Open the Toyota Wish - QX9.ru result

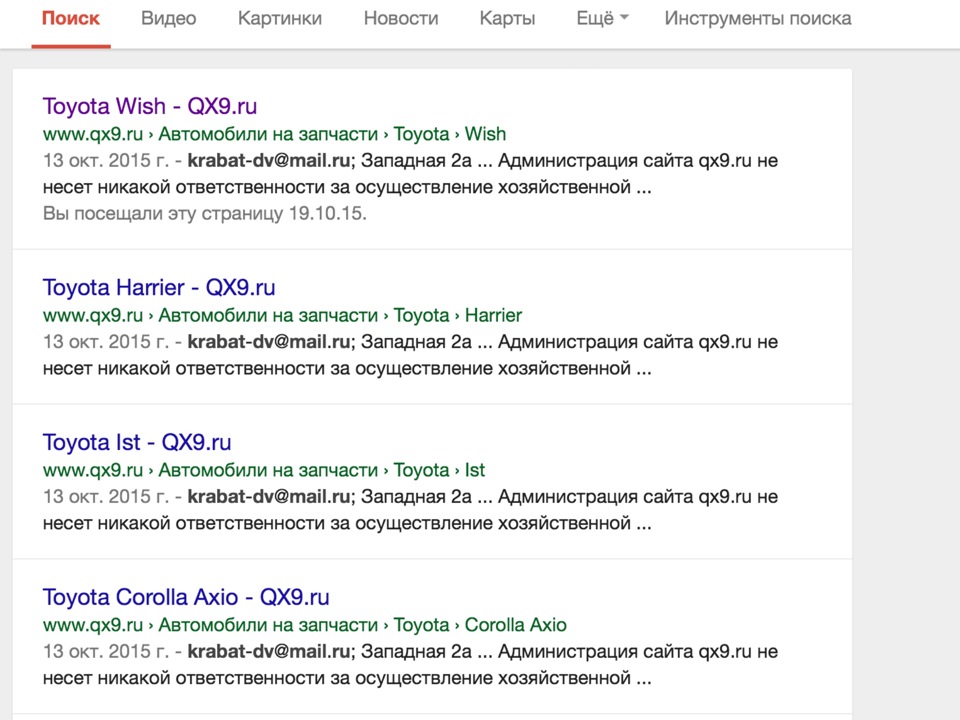point(150,106)
